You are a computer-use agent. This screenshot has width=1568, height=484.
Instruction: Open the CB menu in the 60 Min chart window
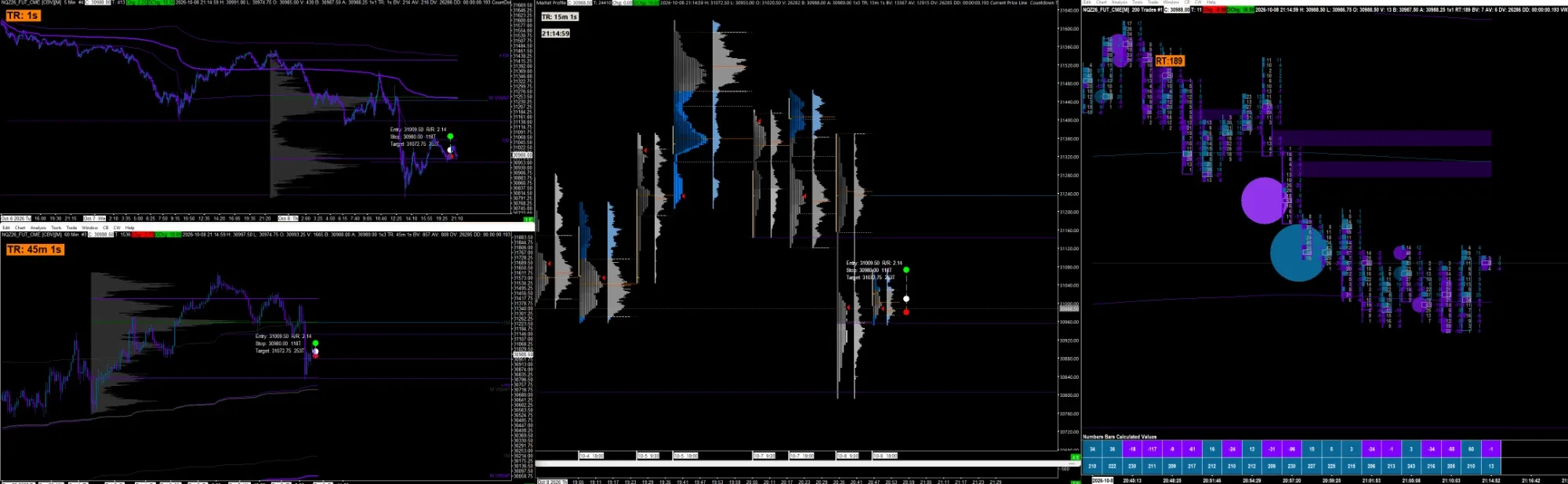[x=105, y=227]
